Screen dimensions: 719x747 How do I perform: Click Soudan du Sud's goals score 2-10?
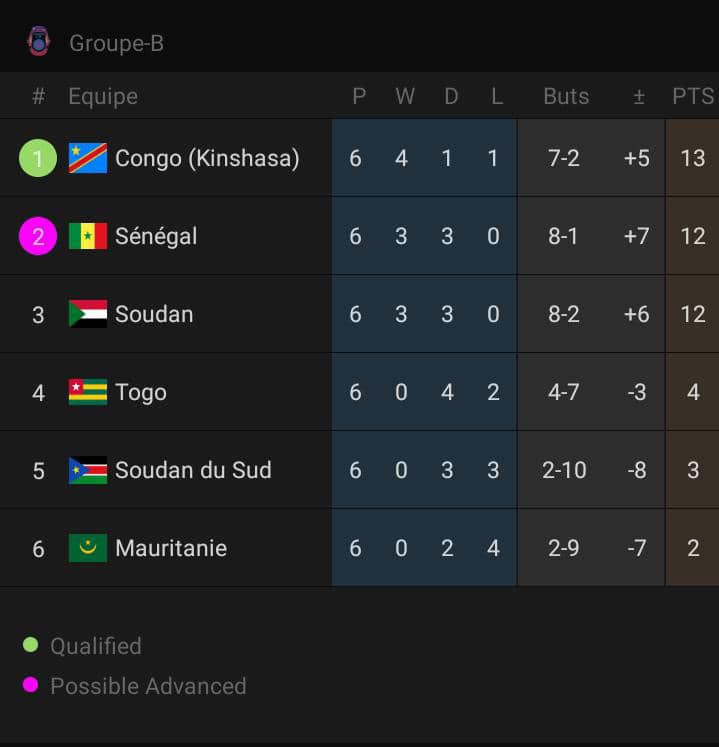pos(564,470)
